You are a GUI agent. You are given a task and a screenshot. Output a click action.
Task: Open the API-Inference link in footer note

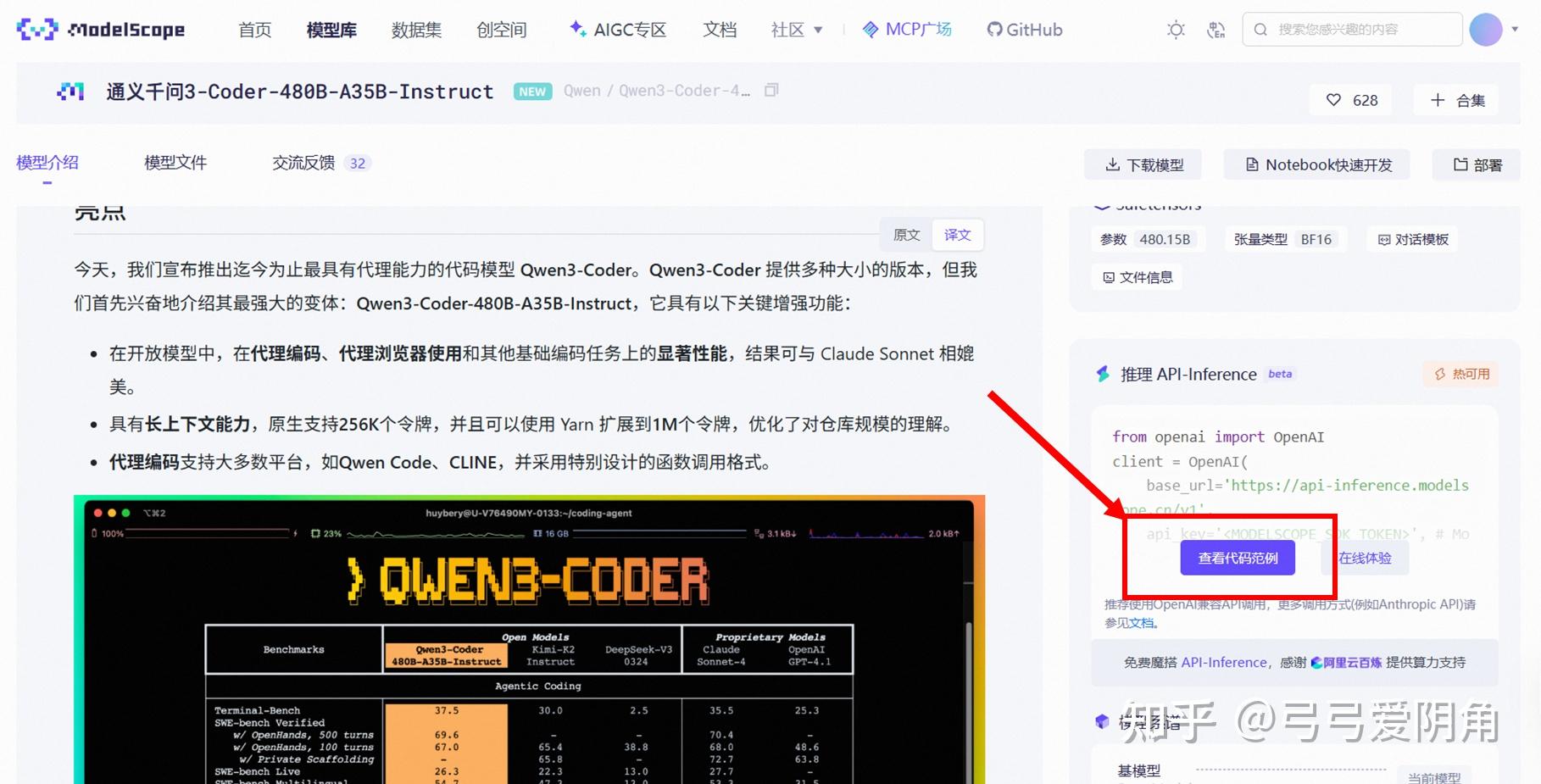click(x=1224, y=662)
